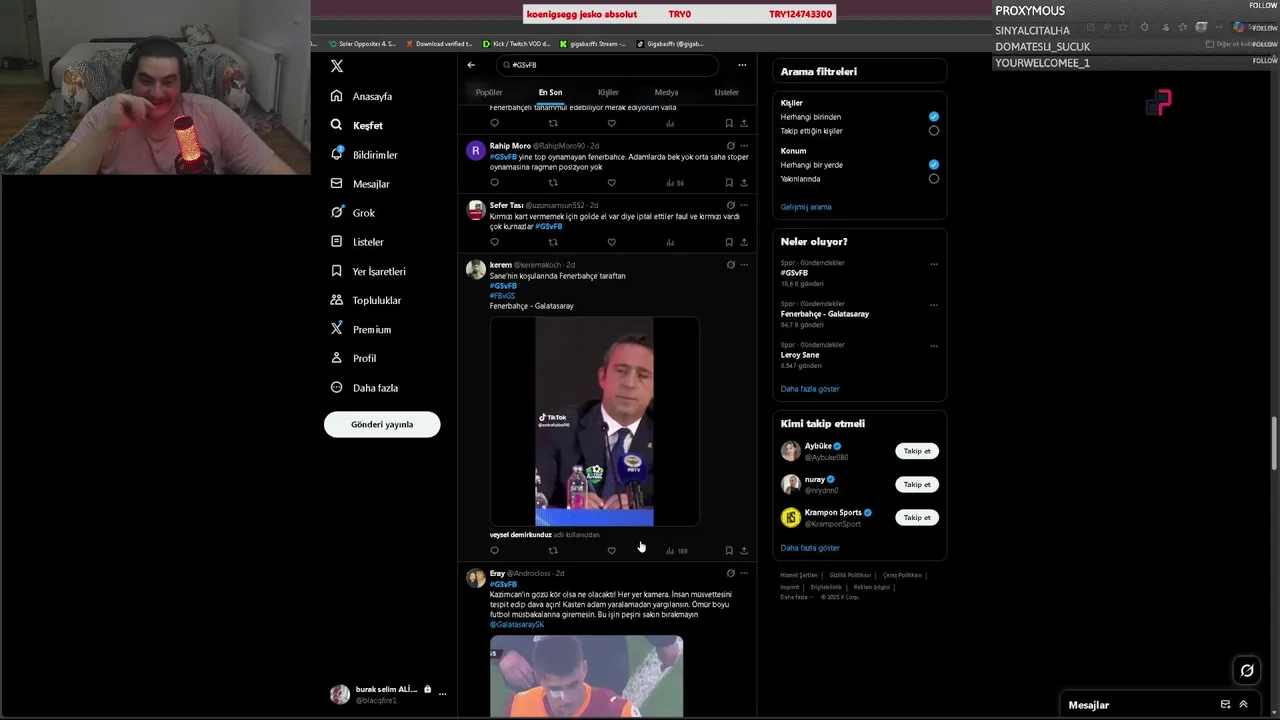
Task: Share kerem's video post
Action: (744, 550)
